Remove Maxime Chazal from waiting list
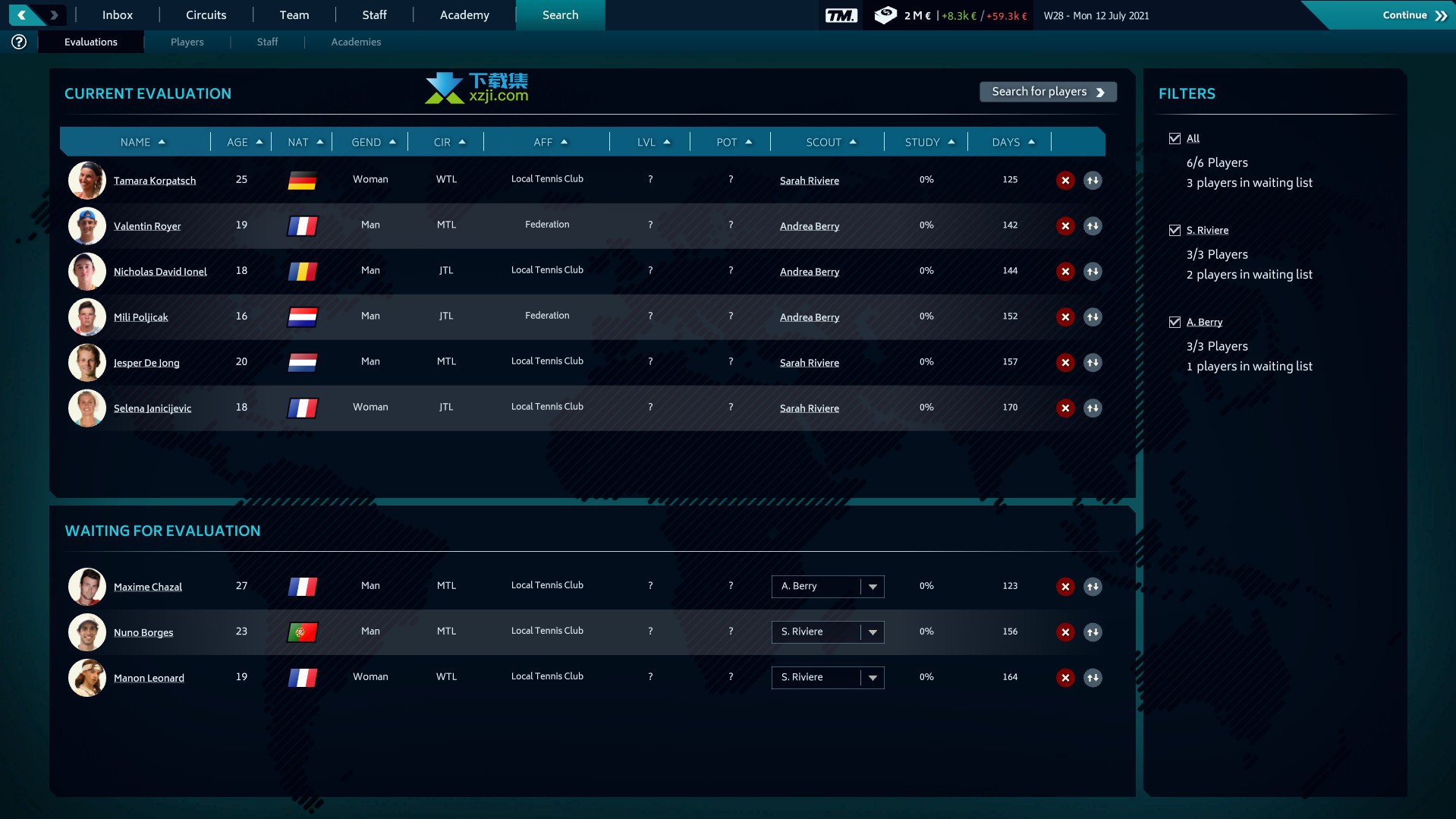This screenshot has width=1456, height=819. [1065, 586]
